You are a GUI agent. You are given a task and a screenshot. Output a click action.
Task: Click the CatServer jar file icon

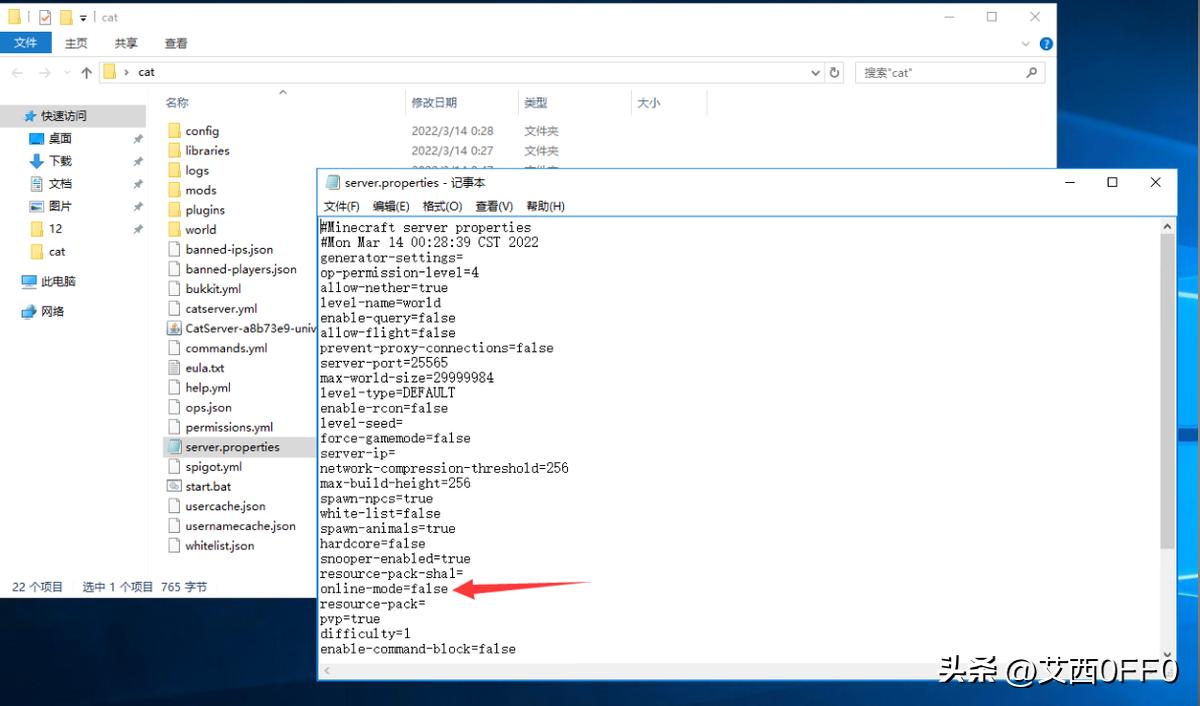click(174, 328)
